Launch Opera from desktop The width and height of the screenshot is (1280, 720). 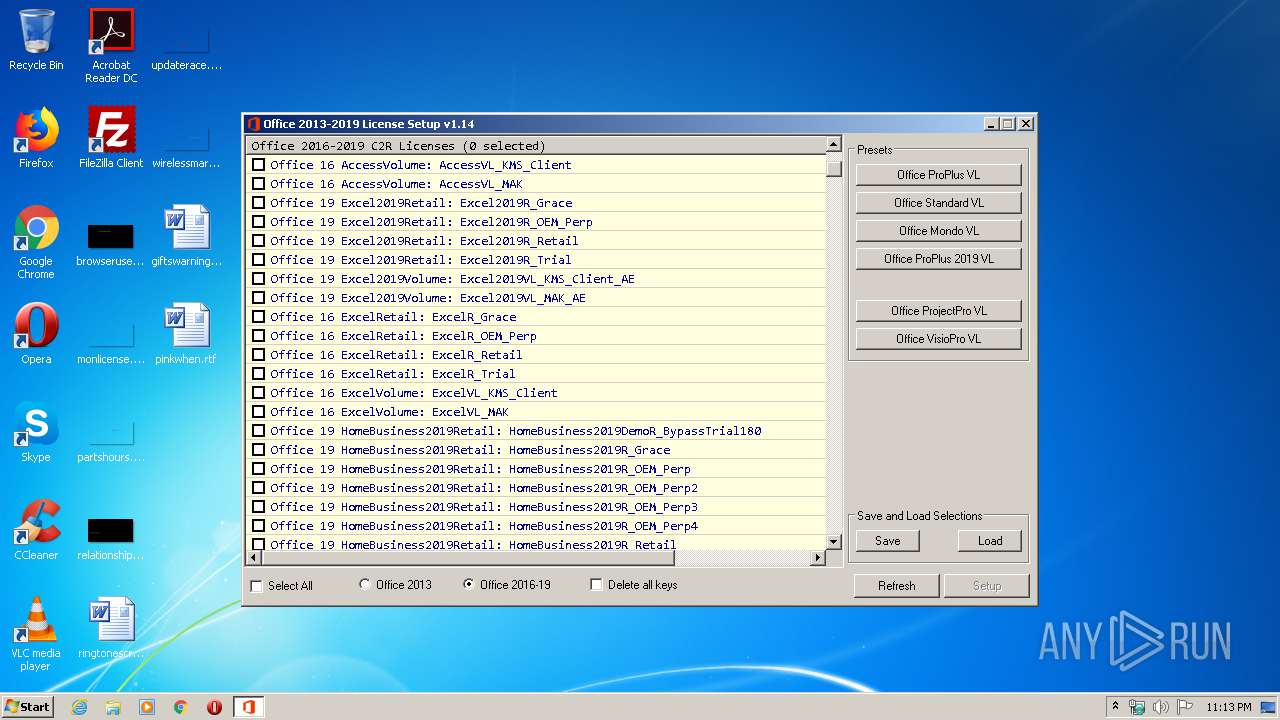coord(36,334)
